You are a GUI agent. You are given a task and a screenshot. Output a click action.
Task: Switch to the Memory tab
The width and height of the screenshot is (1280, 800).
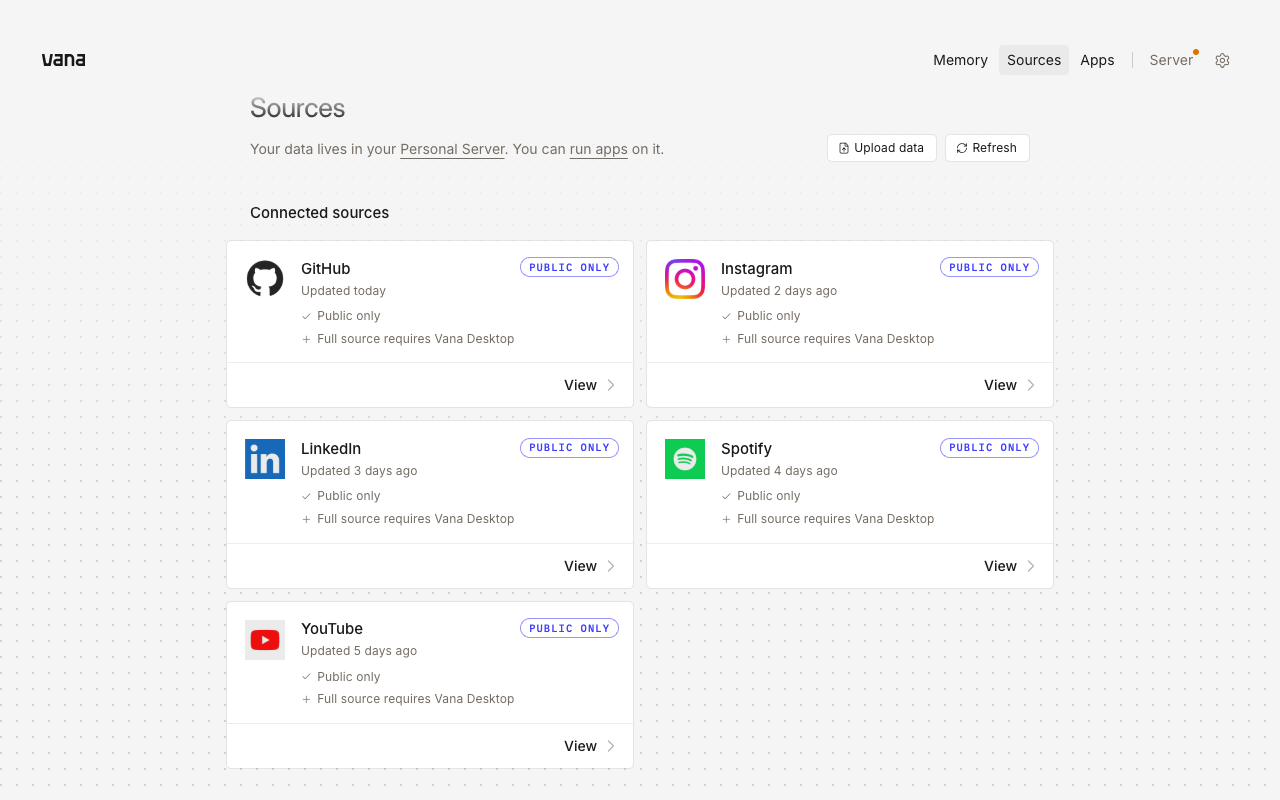click(960, 60)
